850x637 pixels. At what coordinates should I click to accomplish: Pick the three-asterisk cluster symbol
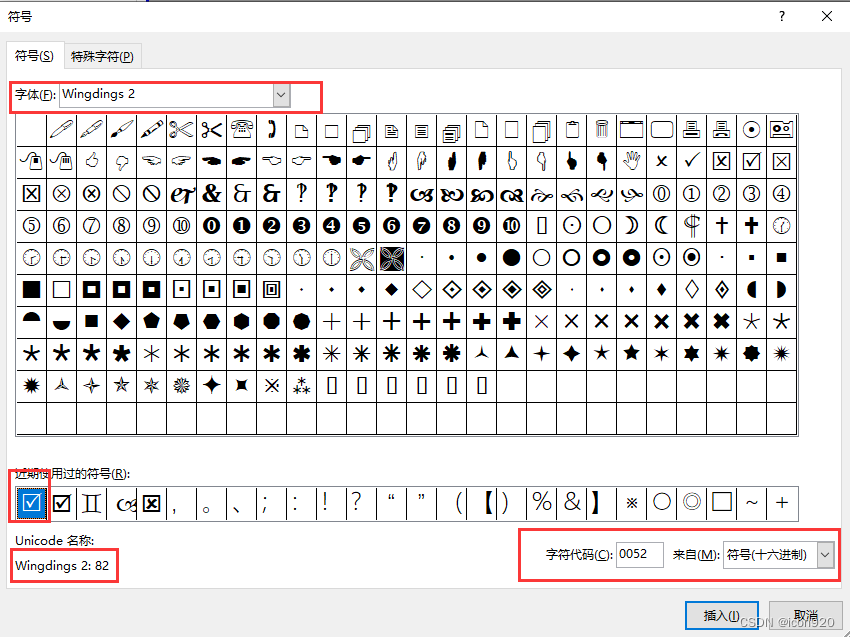(x=301, y=385)
